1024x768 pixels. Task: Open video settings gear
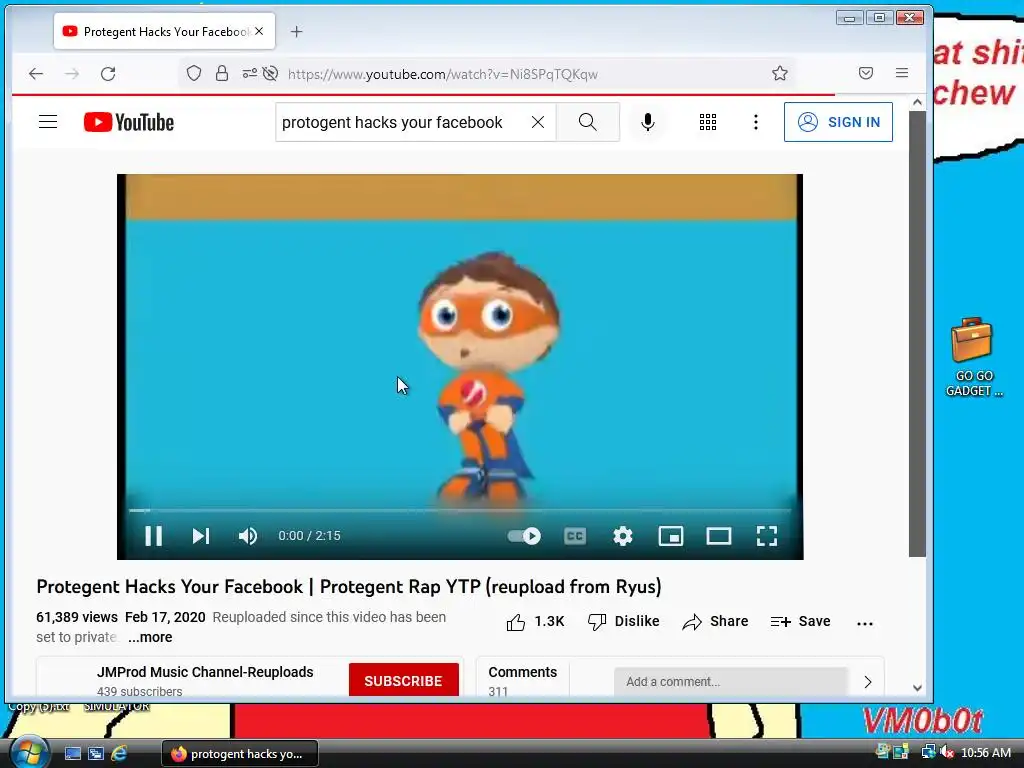[623, 536]
